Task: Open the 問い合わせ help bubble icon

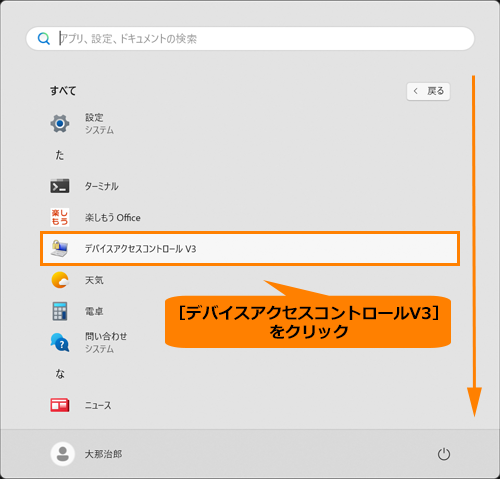Action: [60, 342]
